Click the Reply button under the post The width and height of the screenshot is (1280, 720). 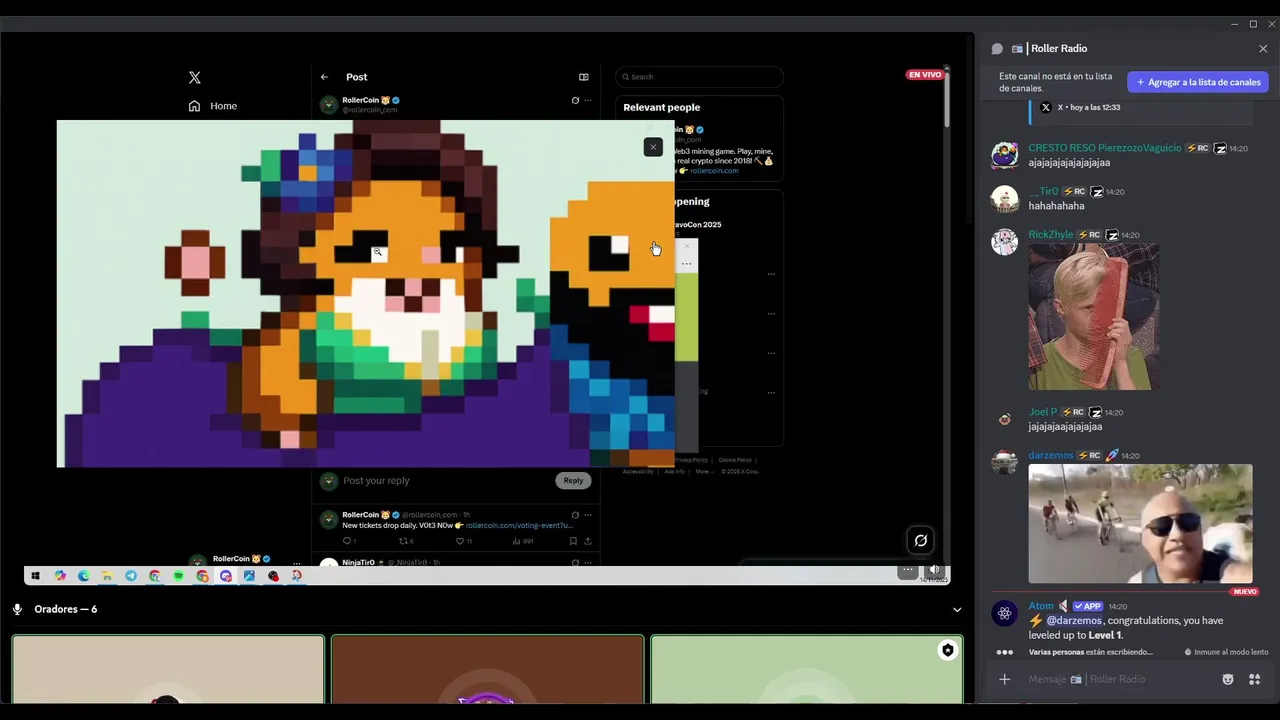pos(573,480)
